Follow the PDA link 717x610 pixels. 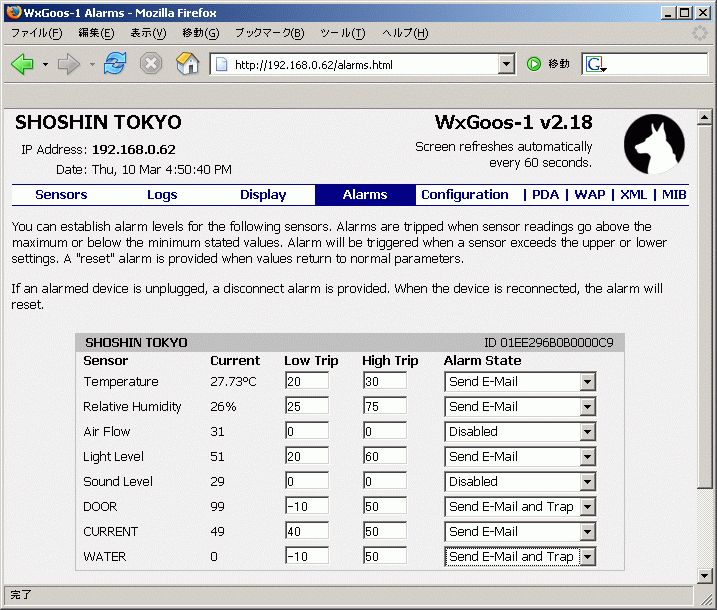click(x=546, y=195)
